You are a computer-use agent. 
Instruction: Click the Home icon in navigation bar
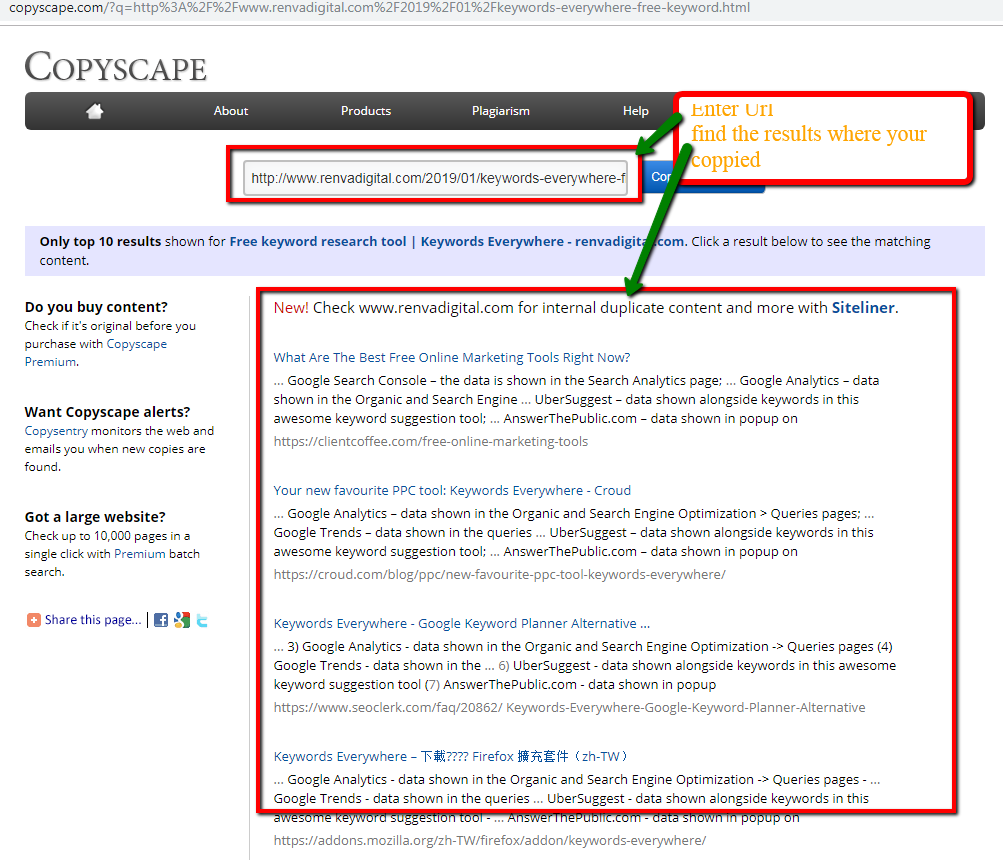click(x=95, y=111)
